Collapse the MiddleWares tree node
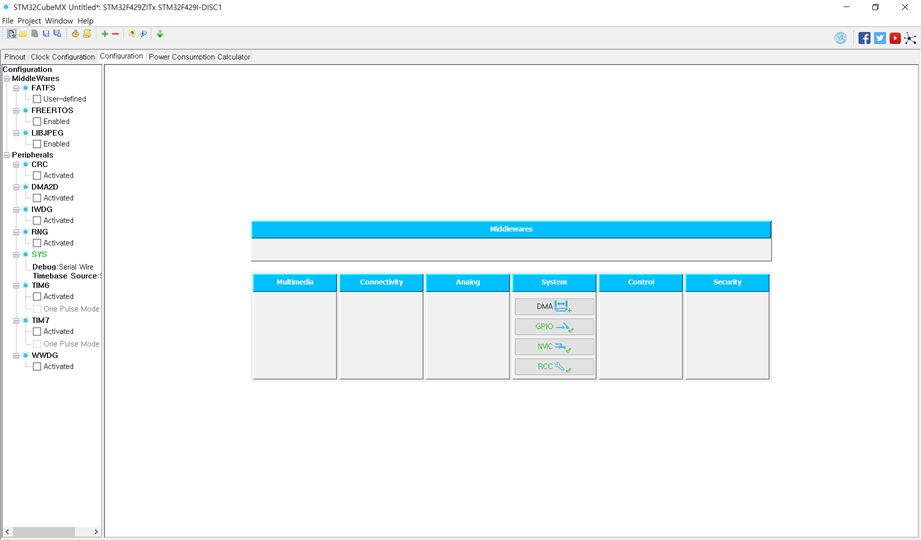The image size is (921, 540). coord(6,79)
